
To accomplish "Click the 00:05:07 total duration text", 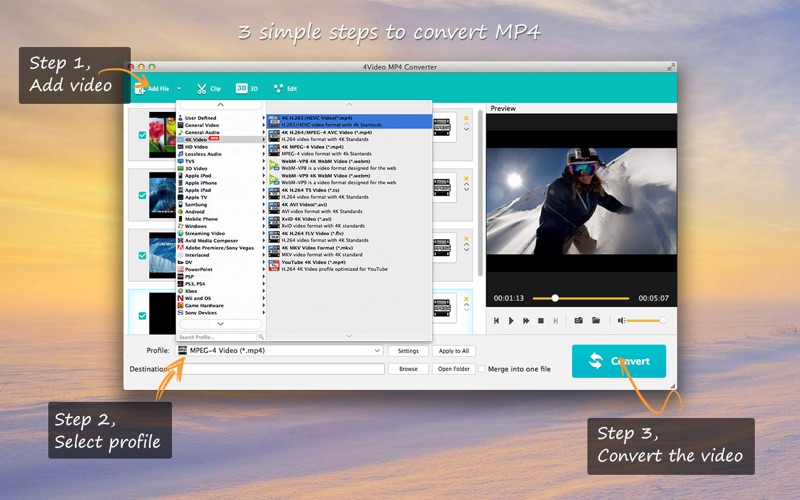I will pos(654,298).
